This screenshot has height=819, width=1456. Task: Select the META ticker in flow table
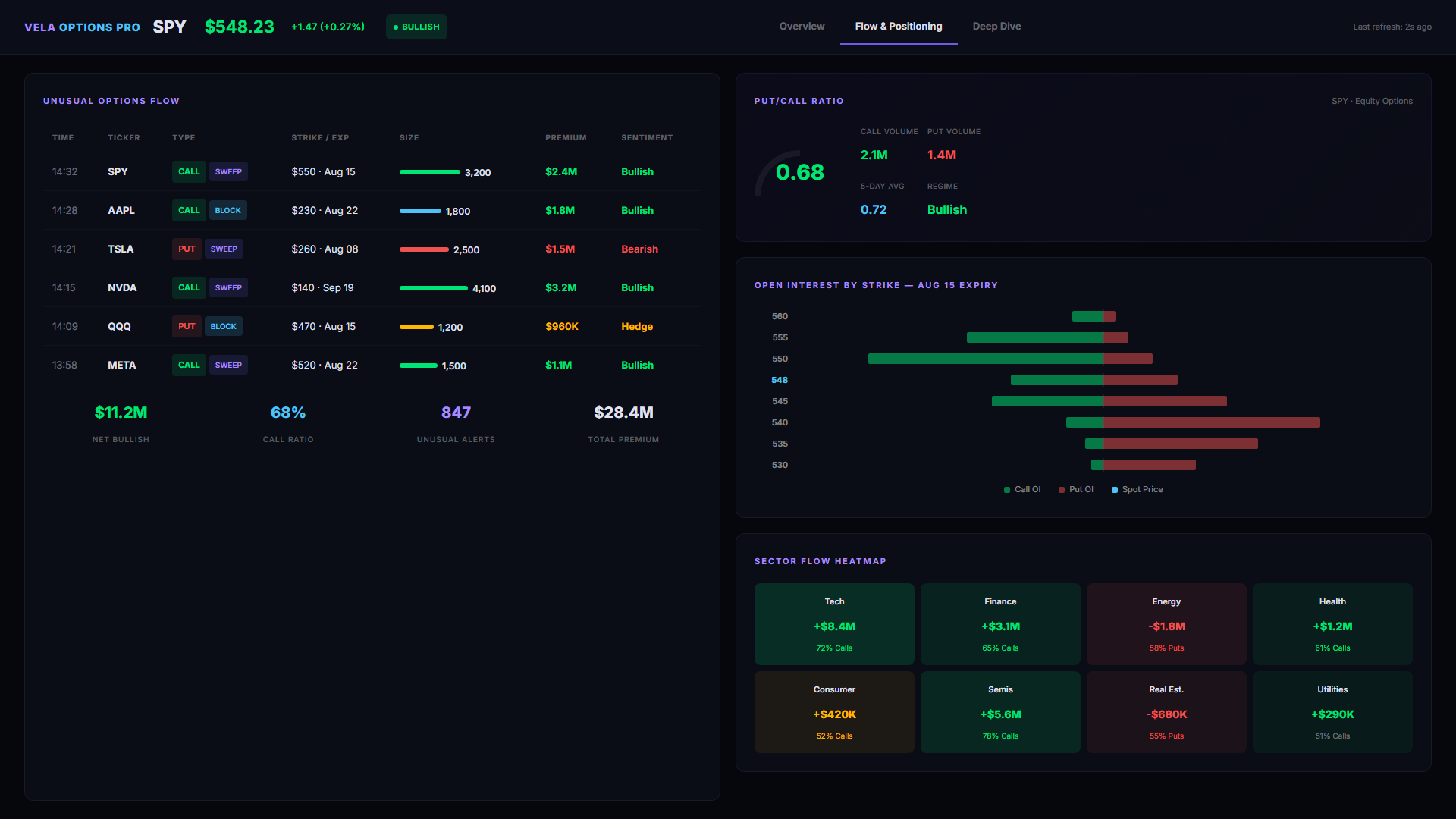(122, 365)
